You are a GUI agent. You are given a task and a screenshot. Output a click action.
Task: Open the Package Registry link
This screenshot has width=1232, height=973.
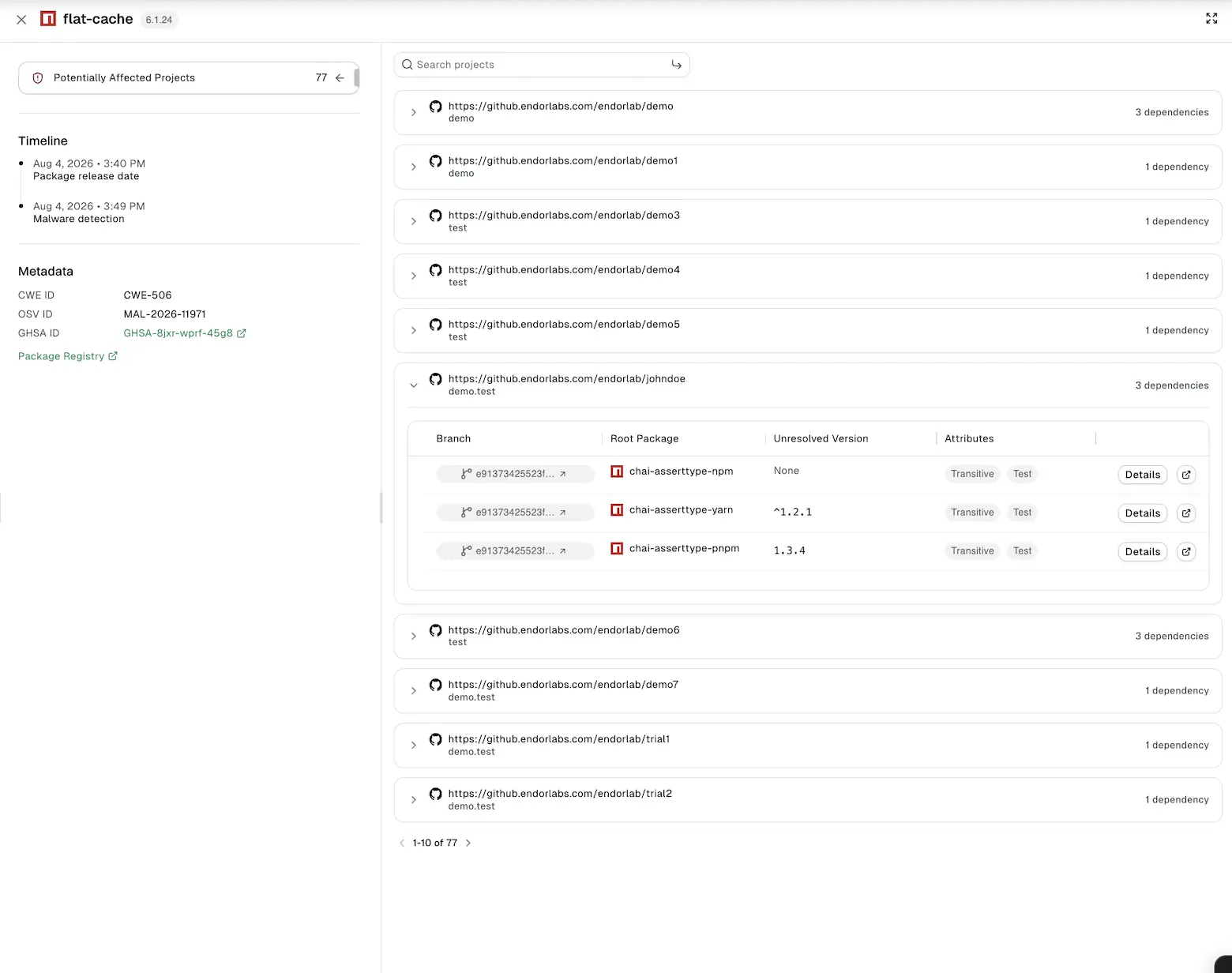[68, 356]
